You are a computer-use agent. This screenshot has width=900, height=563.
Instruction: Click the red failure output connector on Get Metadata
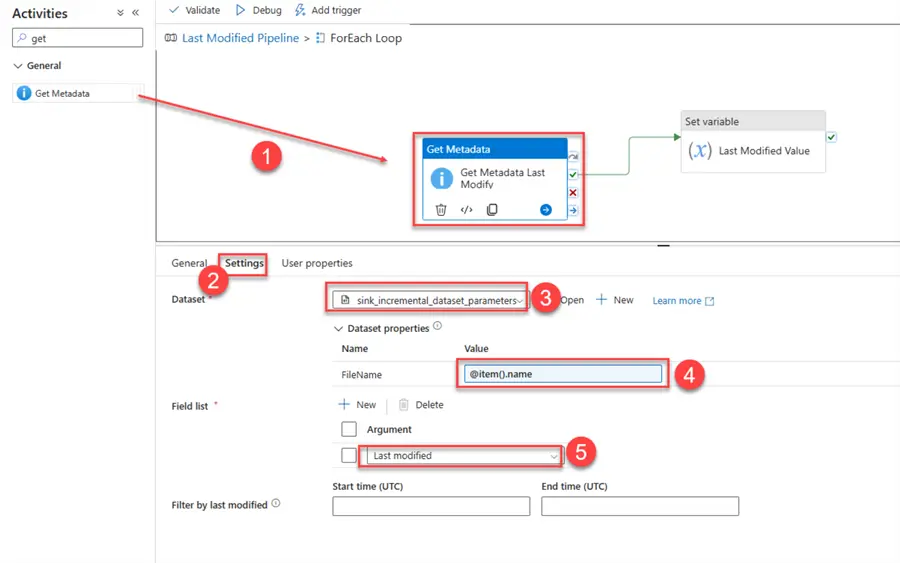click(573, 193)
